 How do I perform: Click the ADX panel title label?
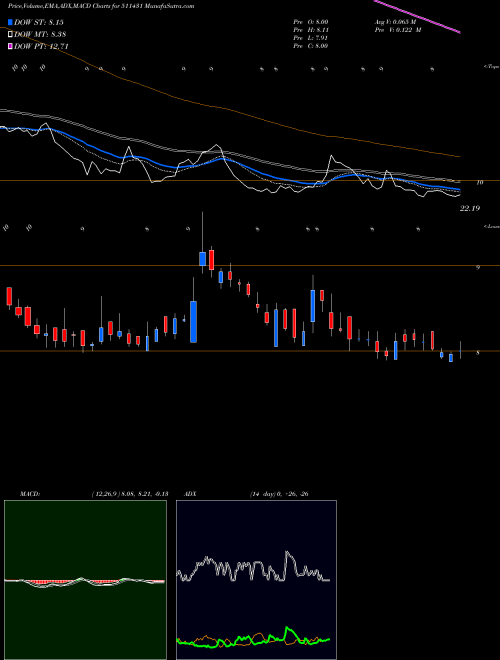[190, 494]
